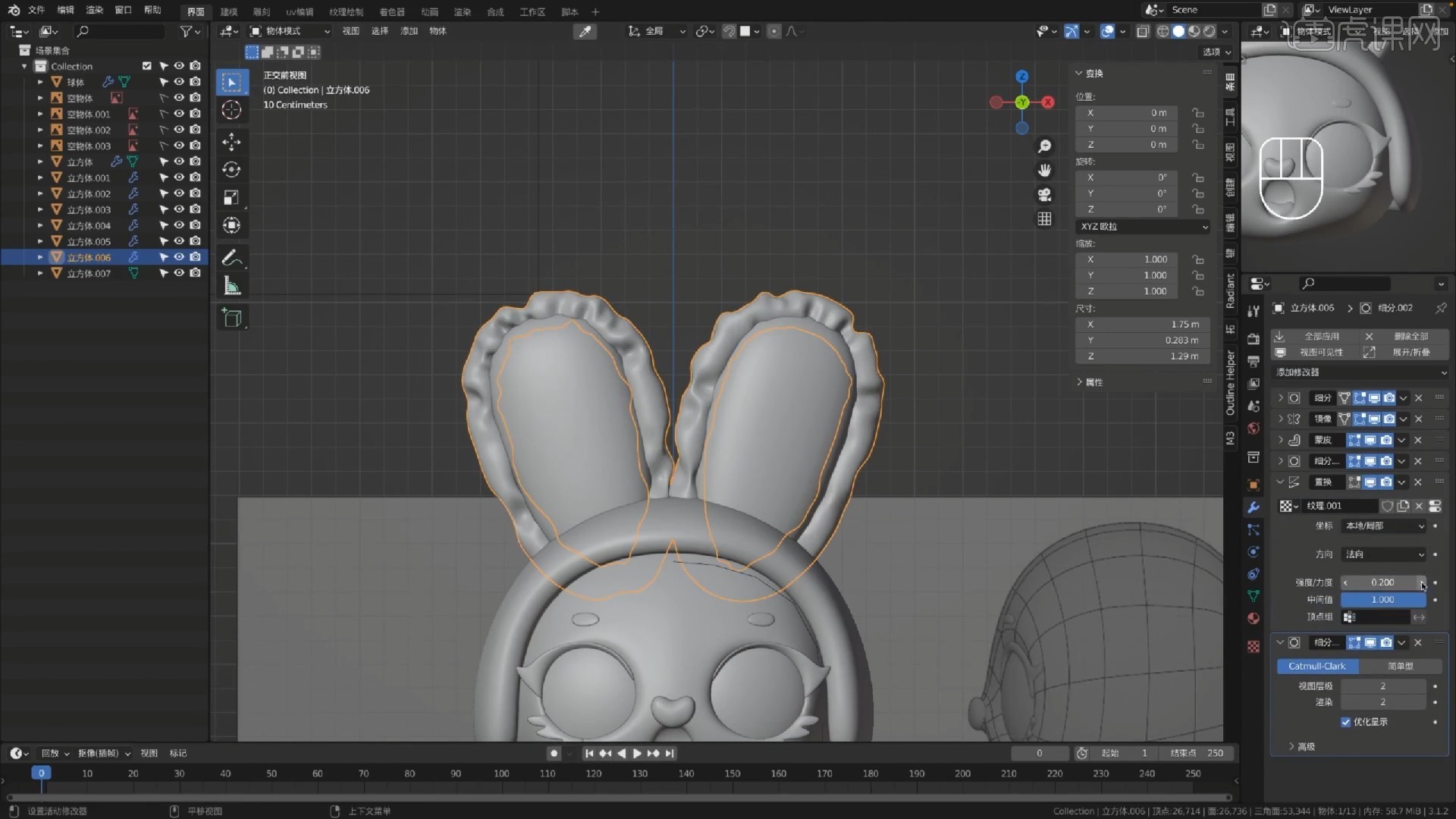Open the Particles properties tab icon
The image size is (1456, 819).
(x=1254, y=530)
